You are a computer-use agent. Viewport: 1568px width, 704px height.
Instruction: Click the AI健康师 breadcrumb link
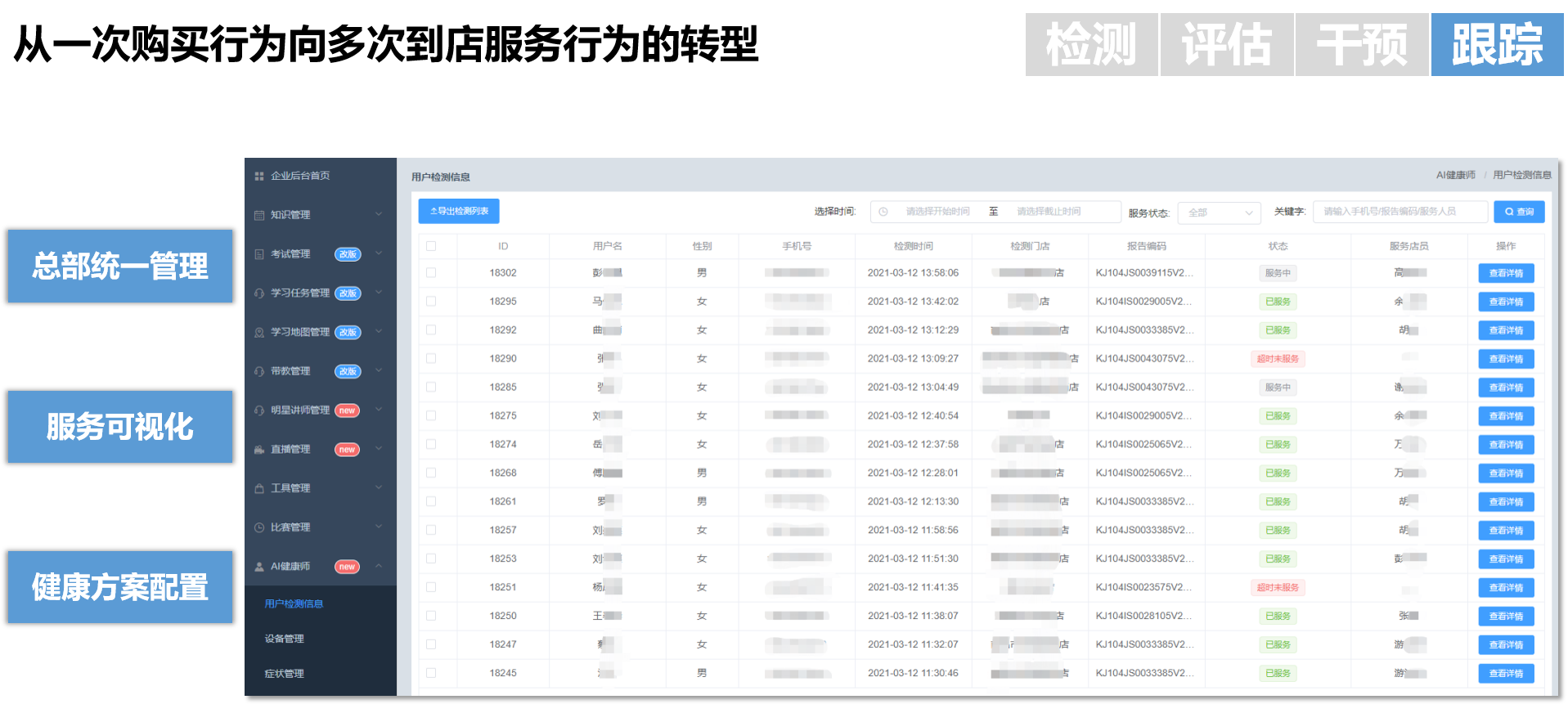pyautogui.click(x=1456, y=175)
